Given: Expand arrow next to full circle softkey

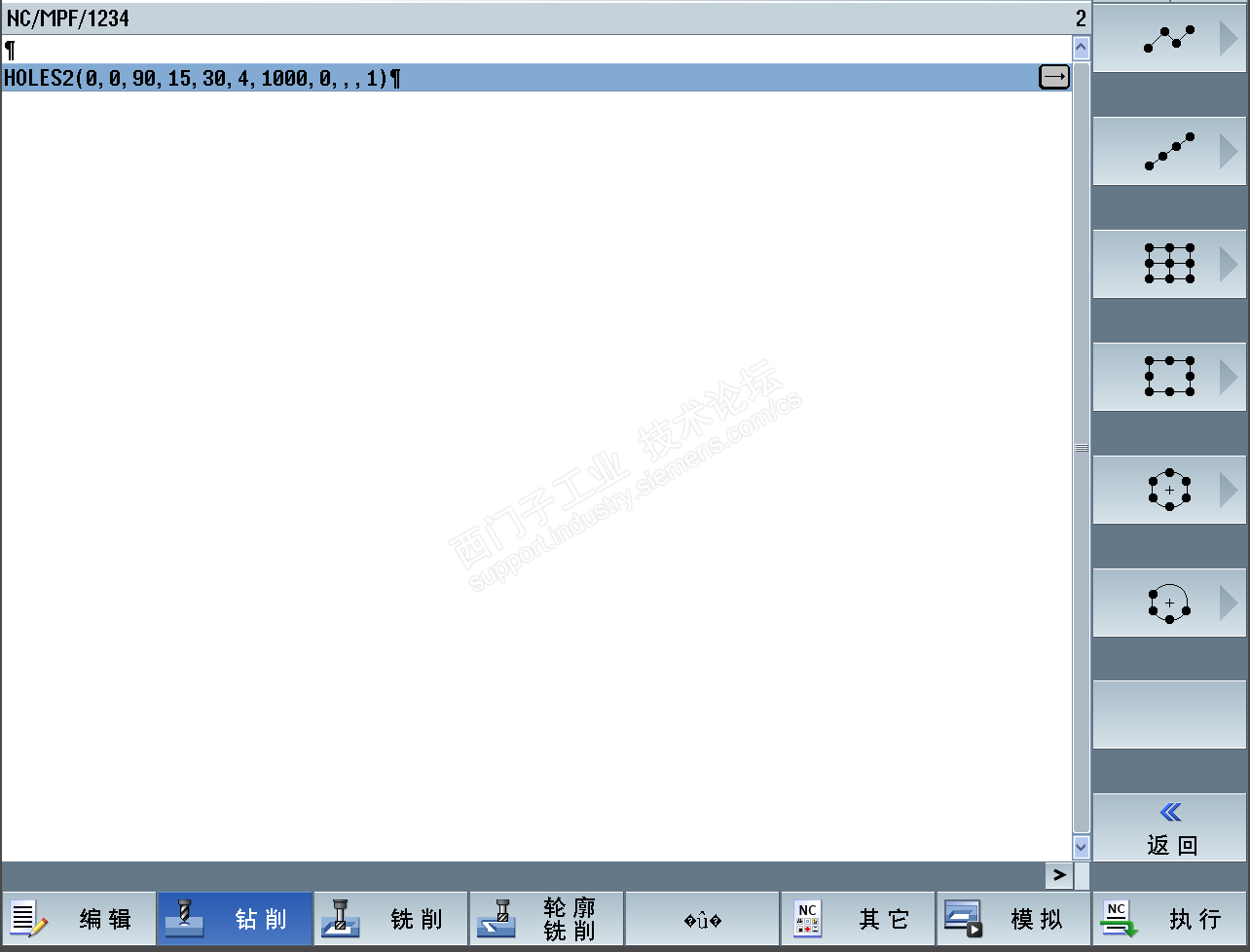Looking at the screenshot, I should (1229, 491).
